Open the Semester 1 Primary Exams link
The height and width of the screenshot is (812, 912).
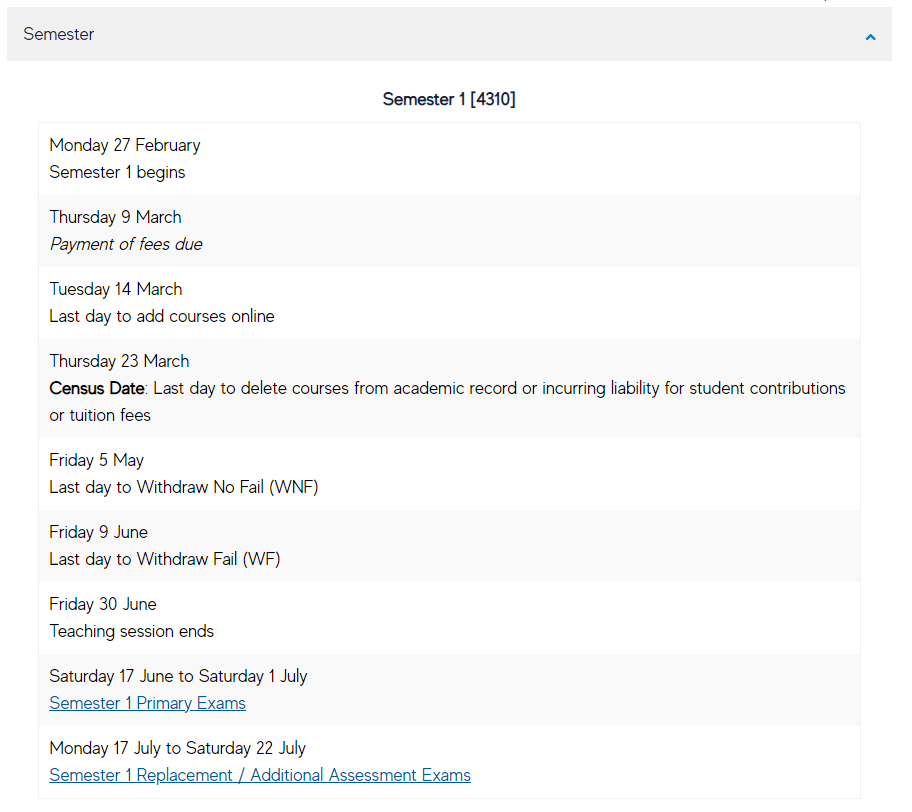(148, 703)
